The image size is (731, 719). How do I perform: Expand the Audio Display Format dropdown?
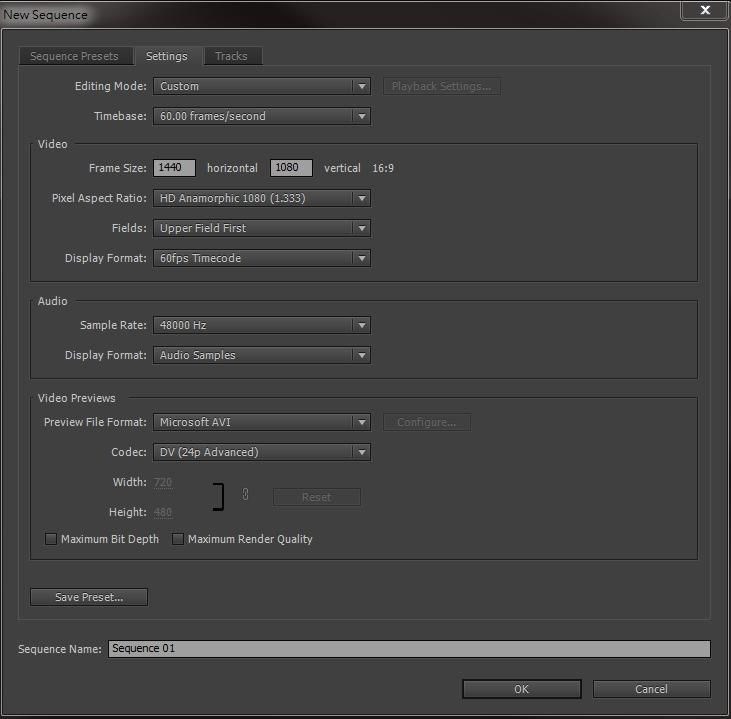tap(262, 355)
